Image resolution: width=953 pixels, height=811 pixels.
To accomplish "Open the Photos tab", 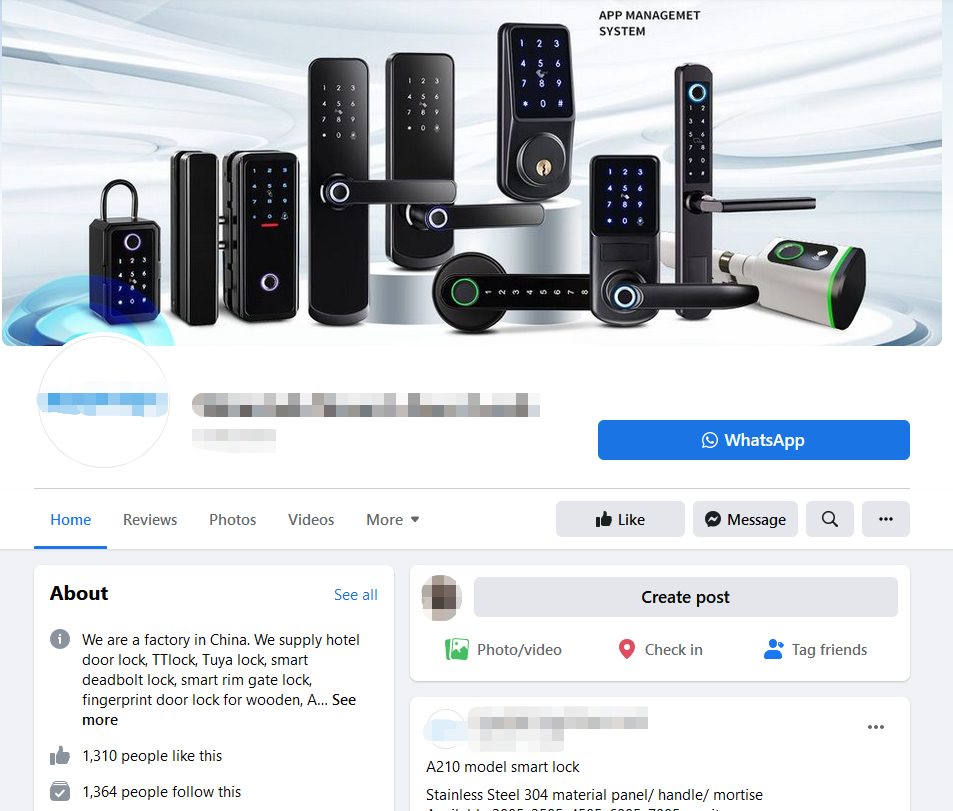I will 233,520.
